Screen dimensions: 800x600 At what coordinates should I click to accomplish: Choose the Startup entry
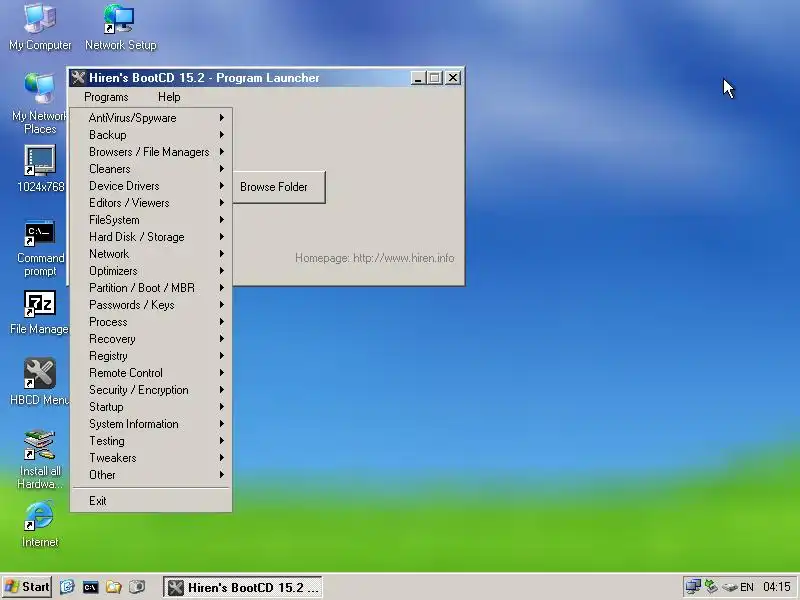[151, 407]
